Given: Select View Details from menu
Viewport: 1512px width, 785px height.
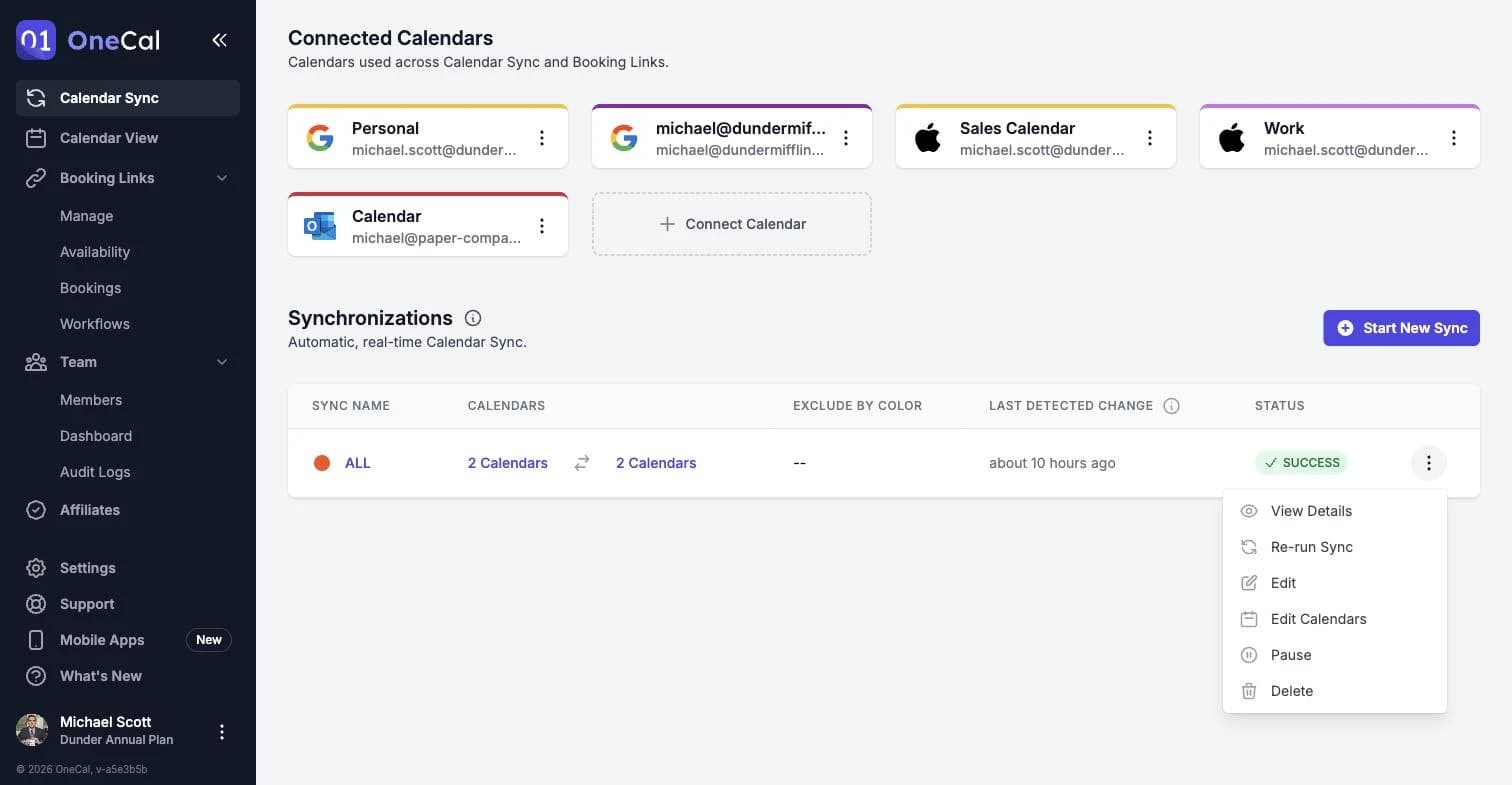Looking at the screenshot, I should click(x=1335, y=511).
